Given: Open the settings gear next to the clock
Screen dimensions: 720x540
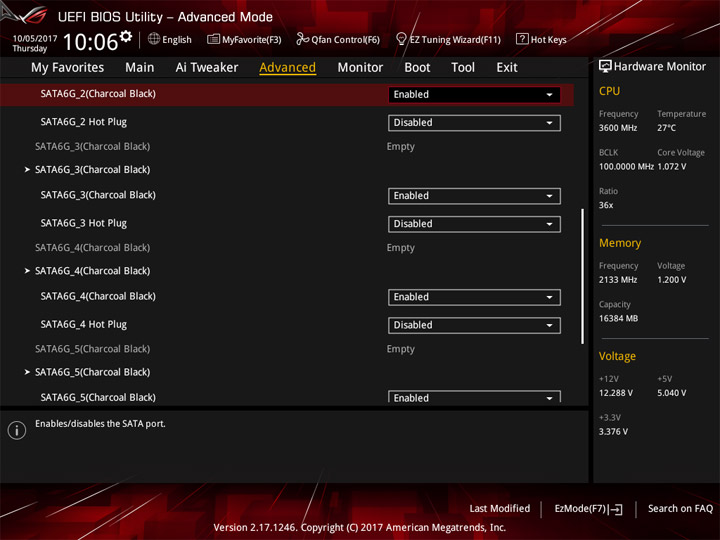Looking at the screenshot, I should click(126, 36).
